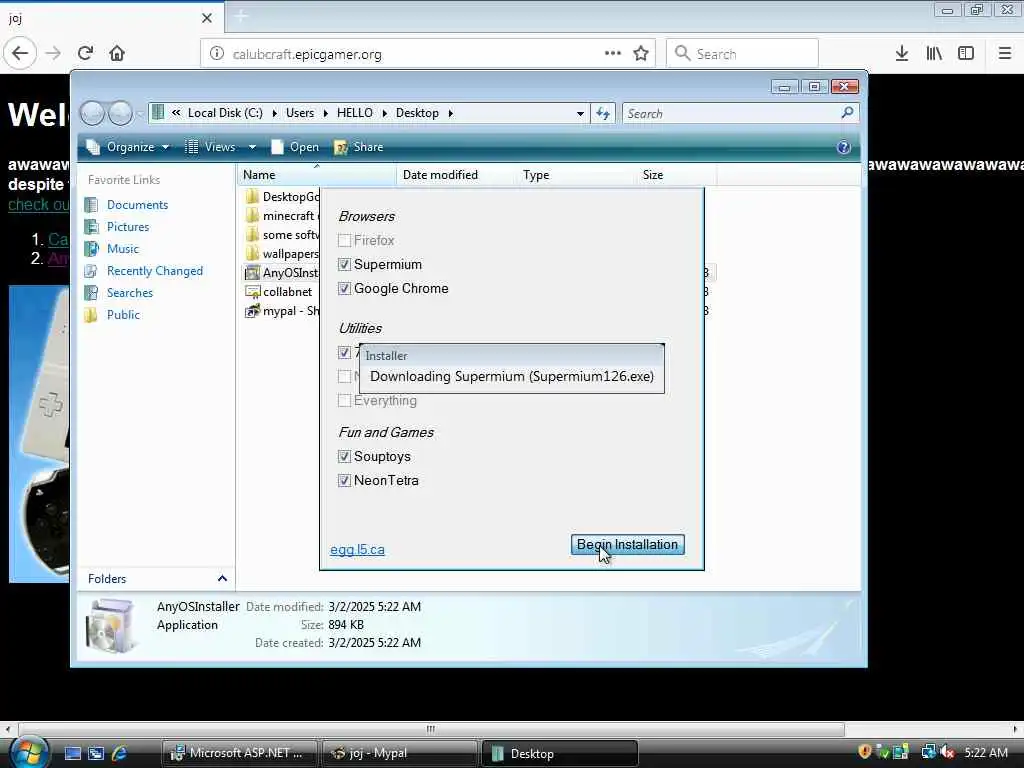Viewport: 1024px width, 768px height.
Task: Sort by the Type column header
Action: click(575, 175)
